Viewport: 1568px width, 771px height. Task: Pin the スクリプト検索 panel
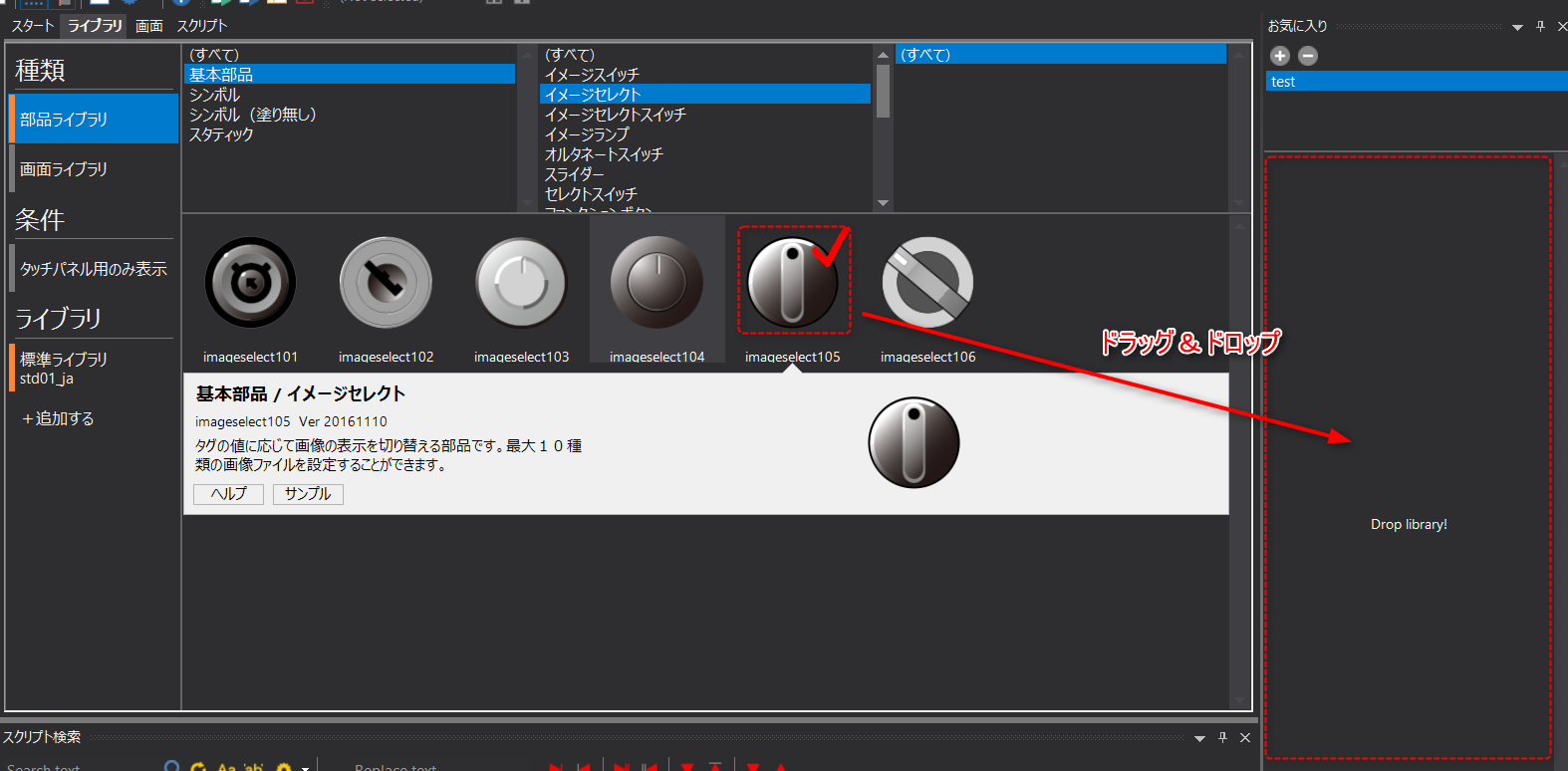[x=1222, y=738]
